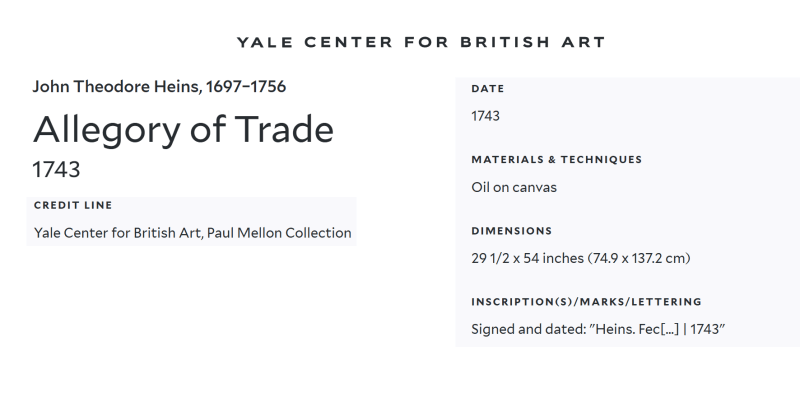The height and width of the screenshot is (403, 800).
Task: Click the MATERIALS & TECHNIQUES label
Action: click(x=556, y=159)
